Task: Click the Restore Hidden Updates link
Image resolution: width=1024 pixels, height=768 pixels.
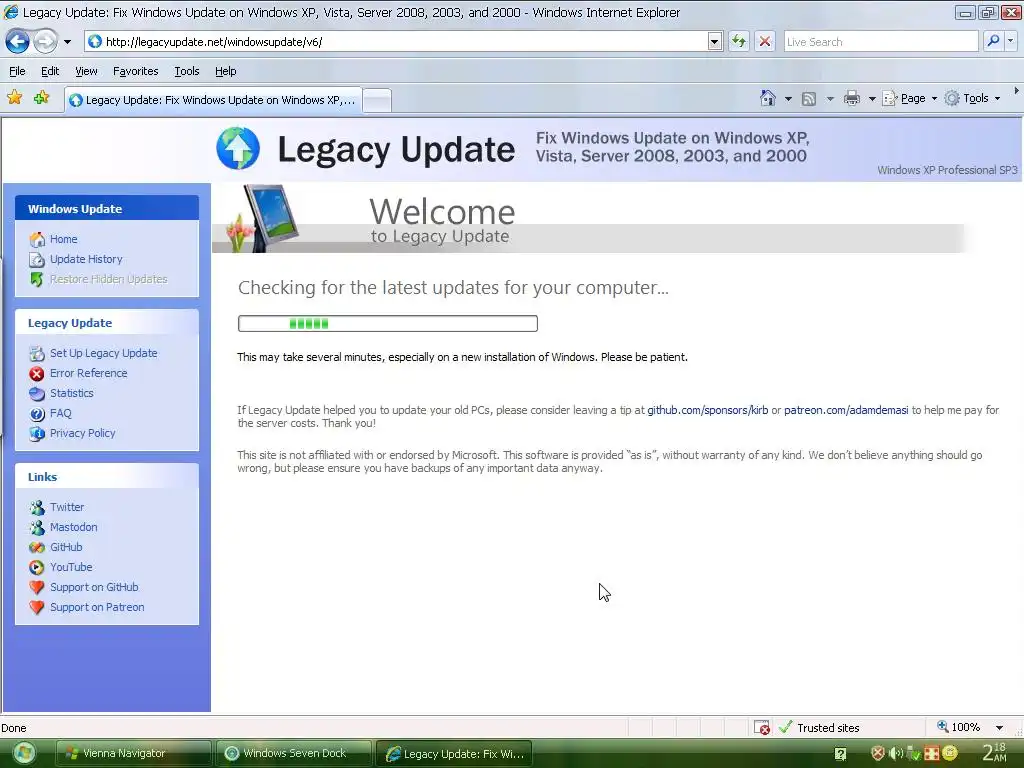Action: [x=108, y=279]
